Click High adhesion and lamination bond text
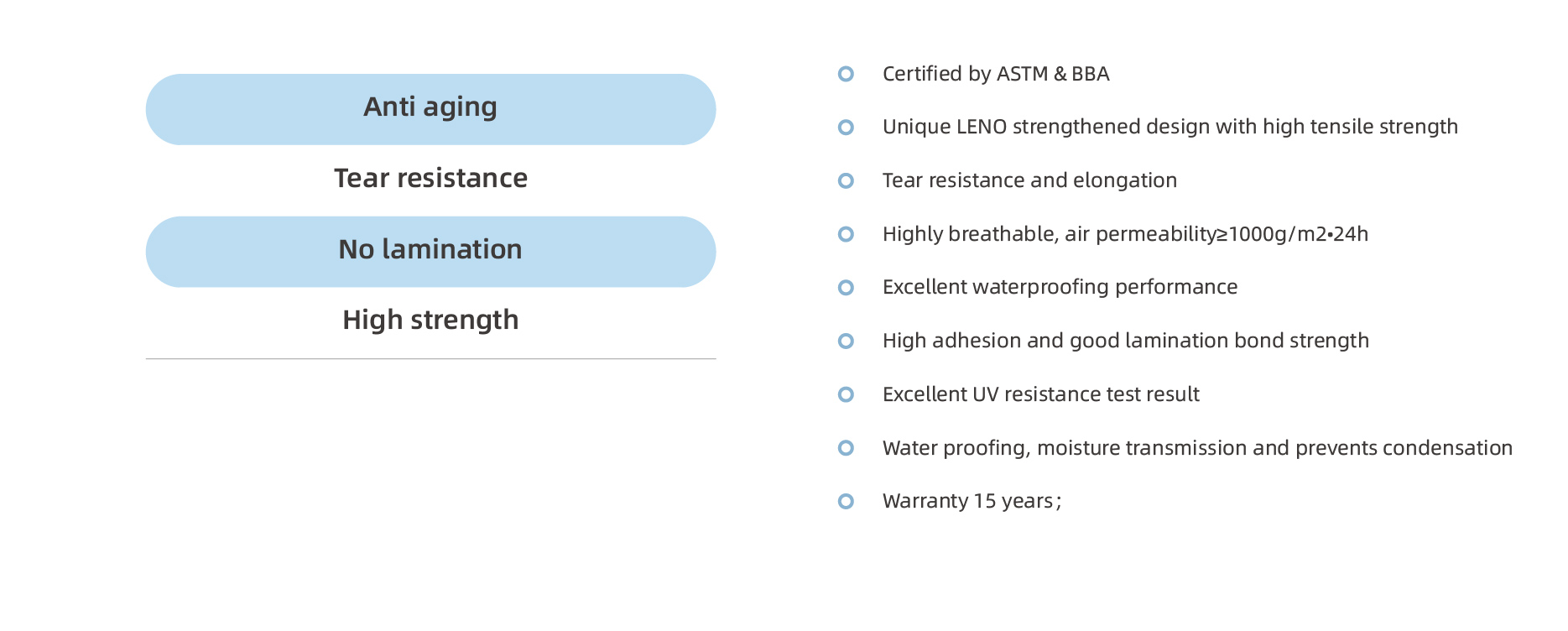 click(x=1125, y=341)
